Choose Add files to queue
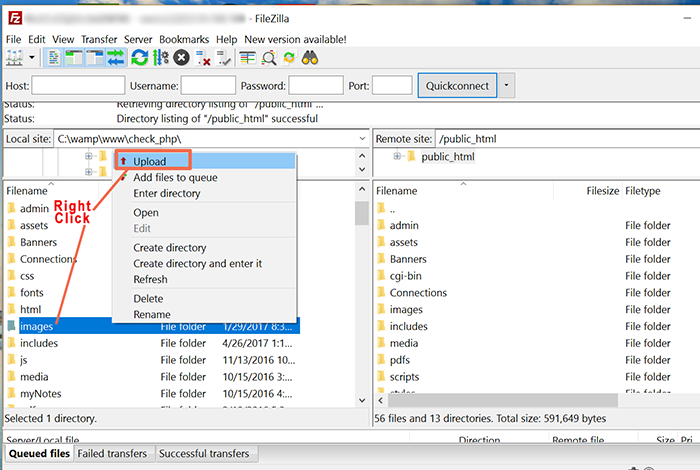This screenshot has height=470, width=700. (x=205, y=177)
